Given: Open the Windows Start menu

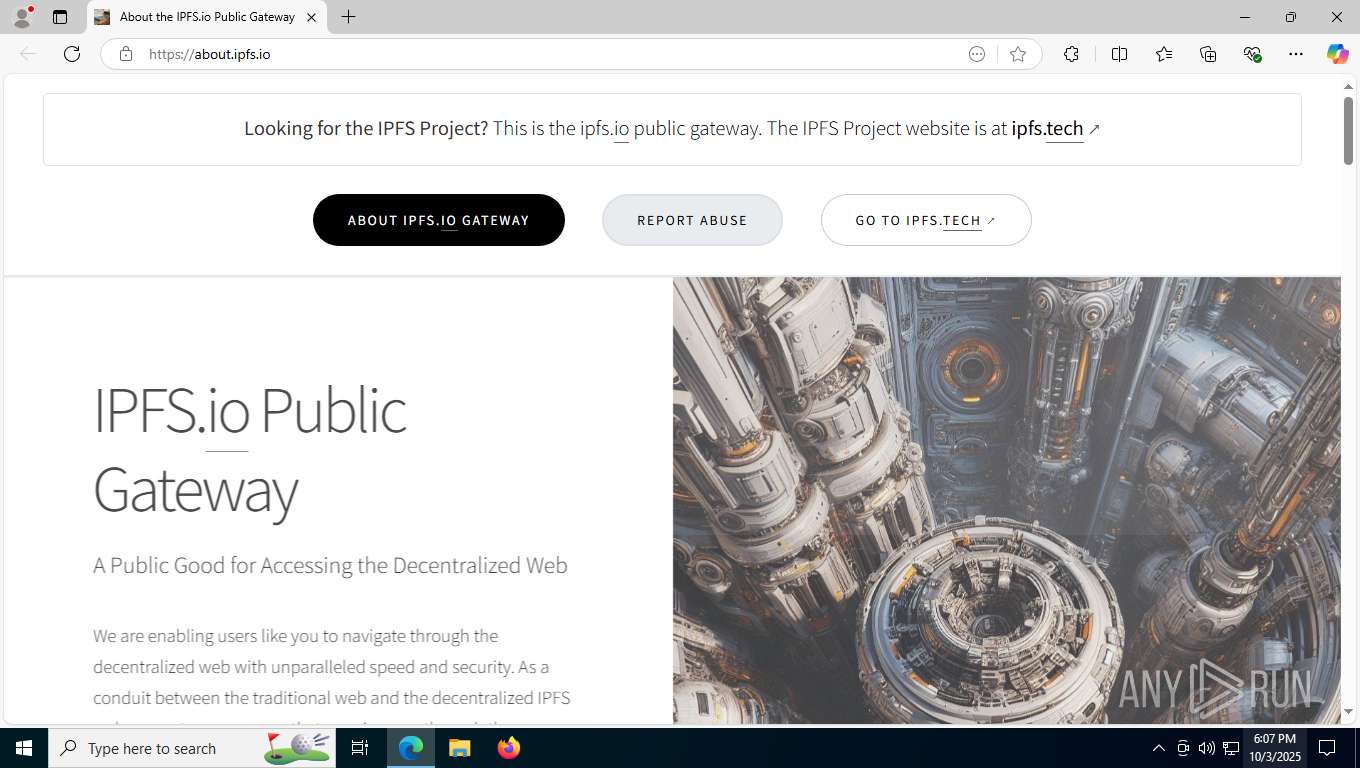Looking at the screenshot, I should 24,748.
